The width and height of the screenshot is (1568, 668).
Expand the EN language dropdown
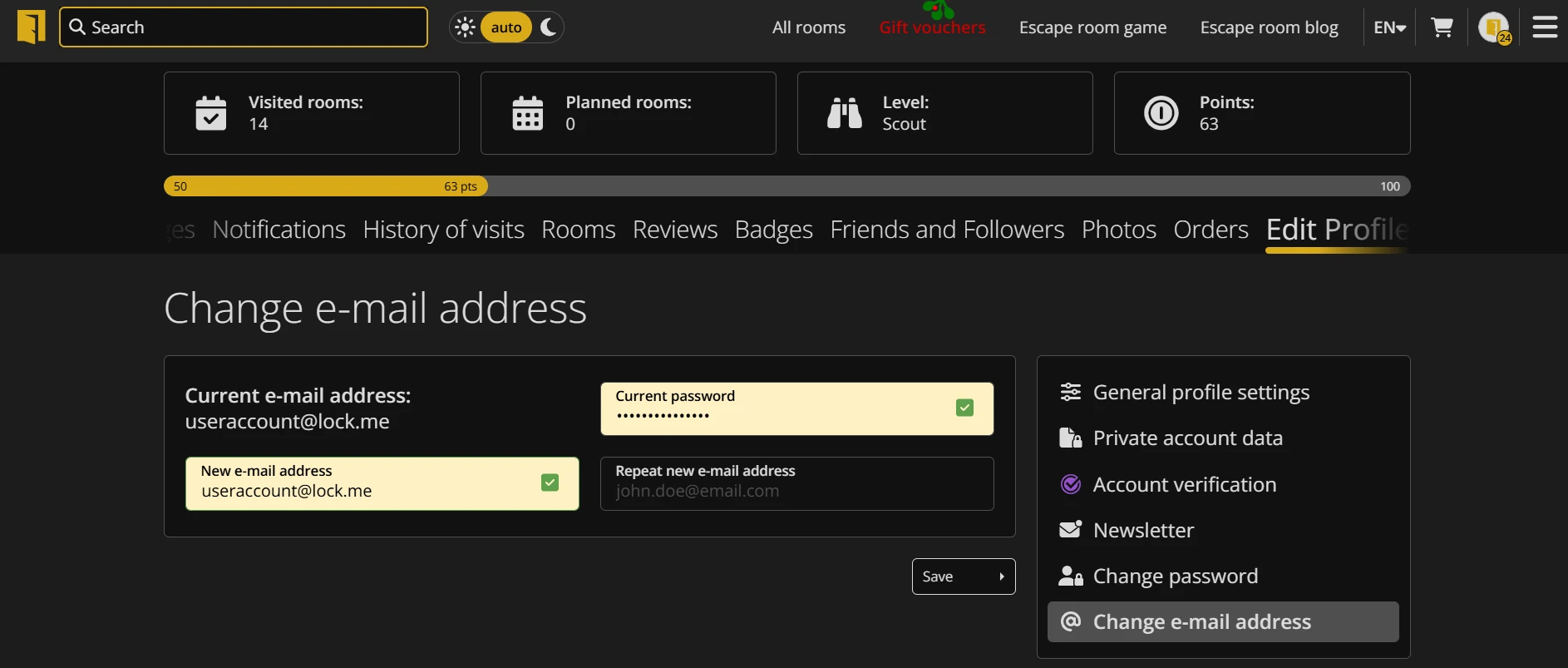point(1389,27)
